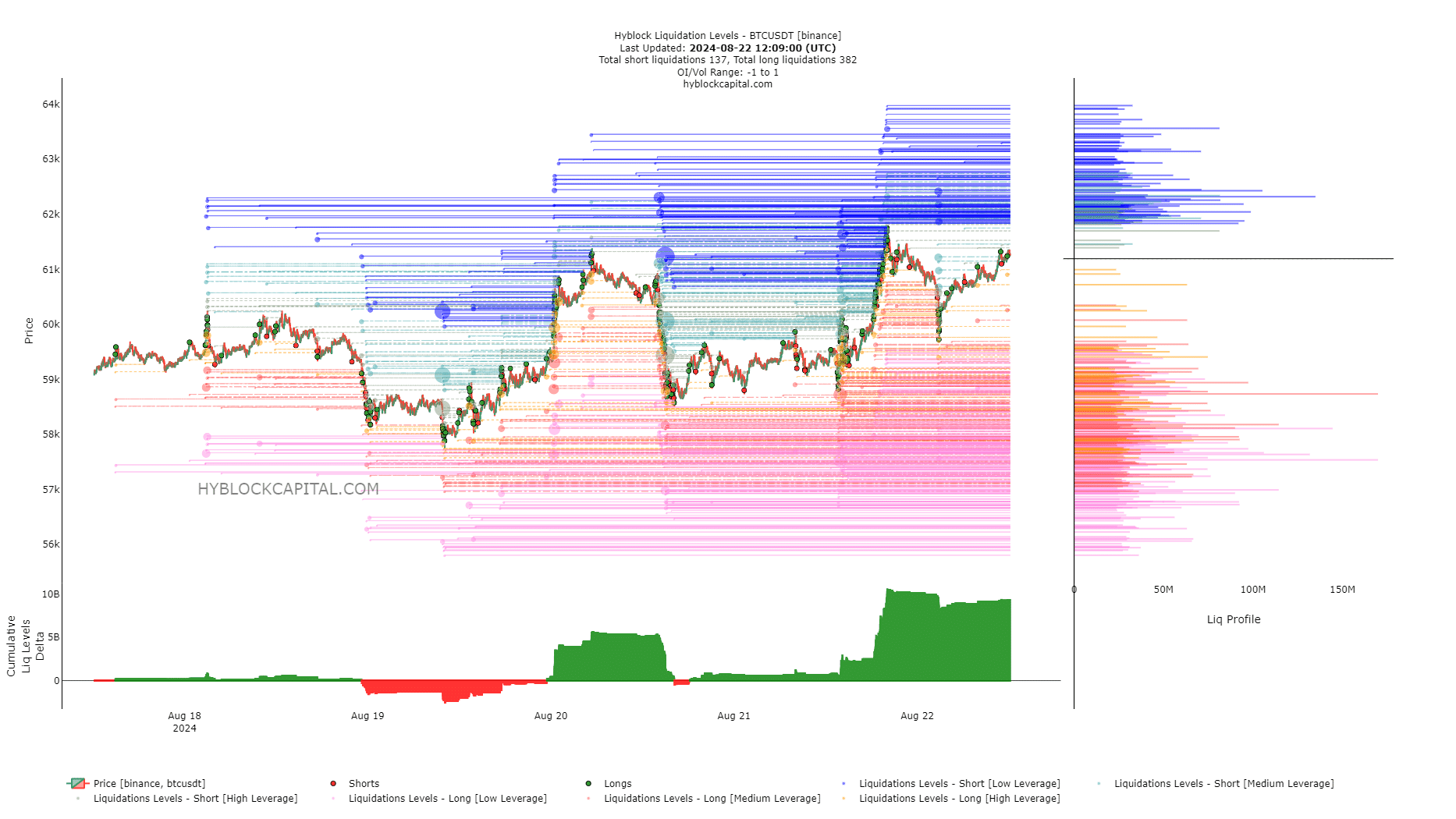Click the Last Updated timestamp text

pyautogui.click(x=727, y=48)
